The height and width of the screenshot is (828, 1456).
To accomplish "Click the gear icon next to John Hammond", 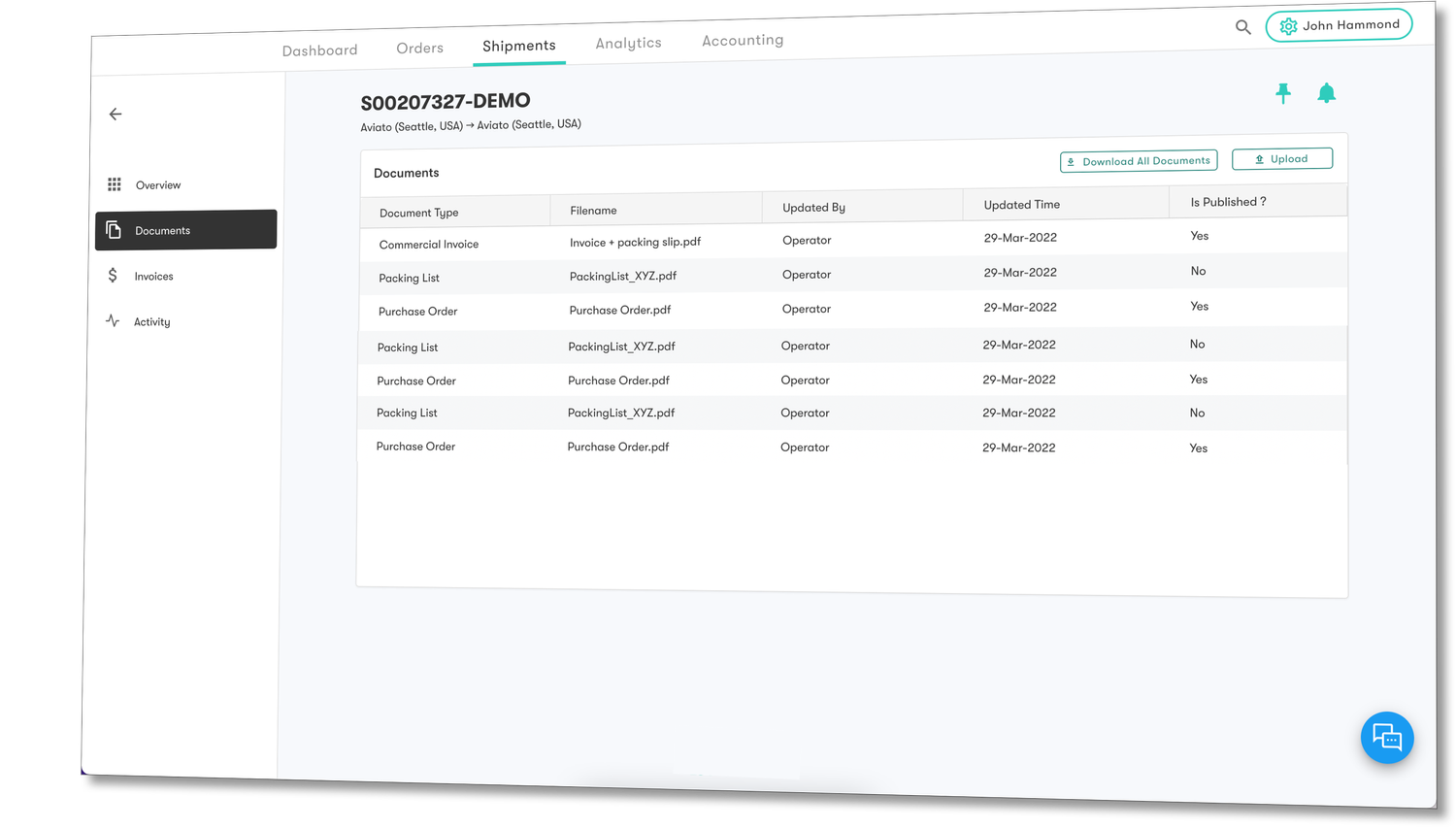I will click(x=1288, y=25).
